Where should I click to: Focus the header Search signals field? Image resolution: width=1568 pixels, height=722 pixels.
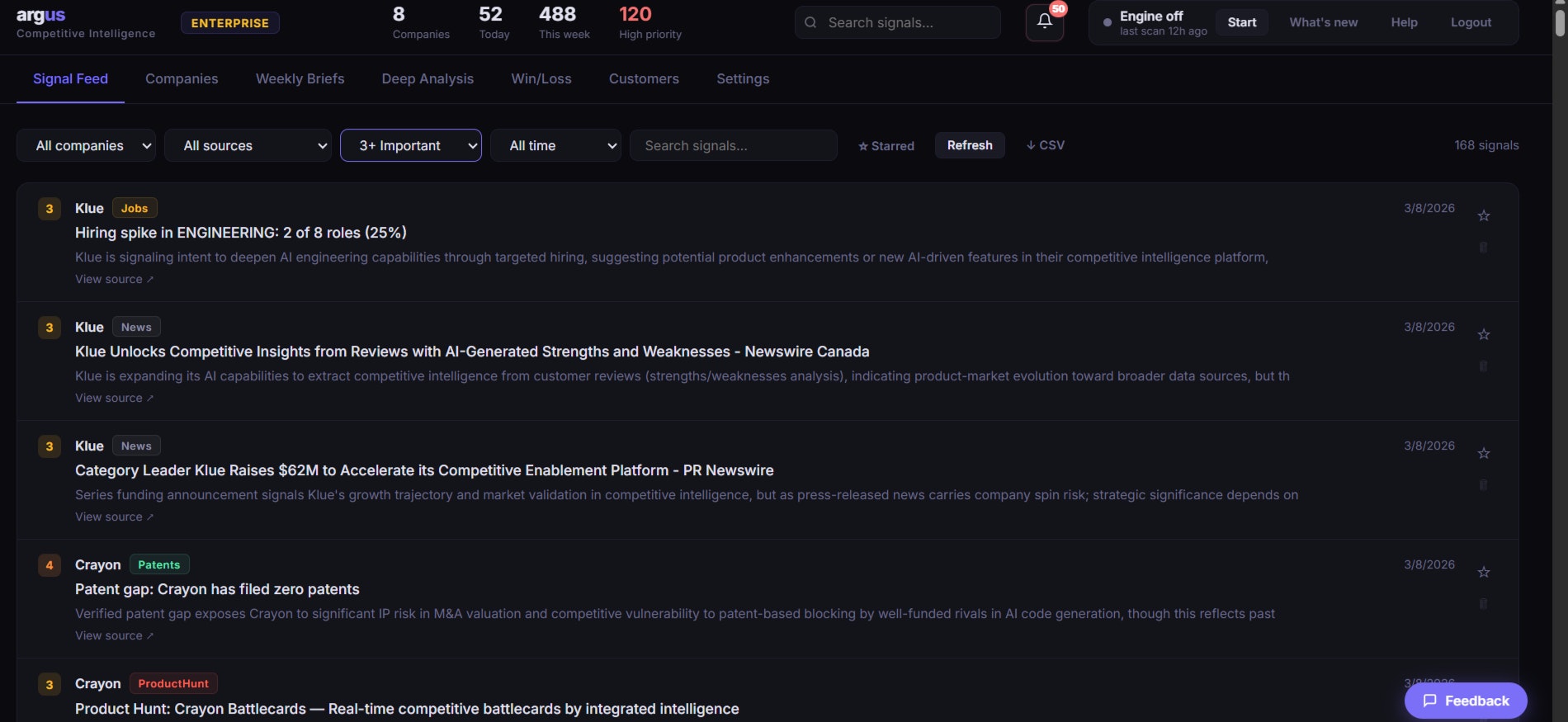(898, 22)
